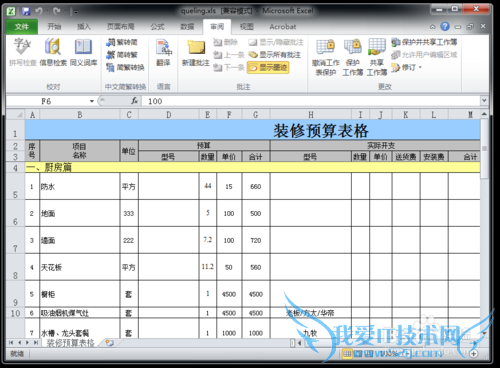The height and width of the screenshot is (368, 500).
Task: Switch to the Acrobat tab
Action: point(283,27)
